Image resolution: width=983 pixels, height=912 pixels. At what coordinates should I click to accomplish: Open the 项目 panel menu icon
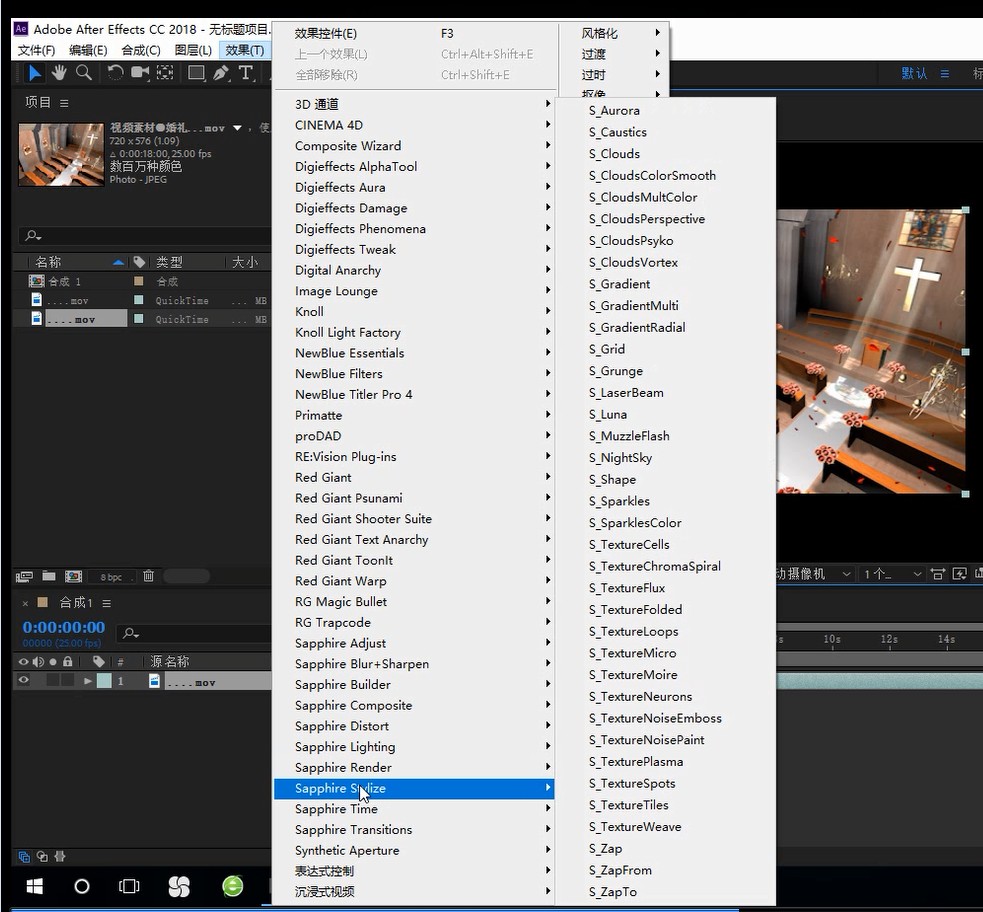coord(64,103)
